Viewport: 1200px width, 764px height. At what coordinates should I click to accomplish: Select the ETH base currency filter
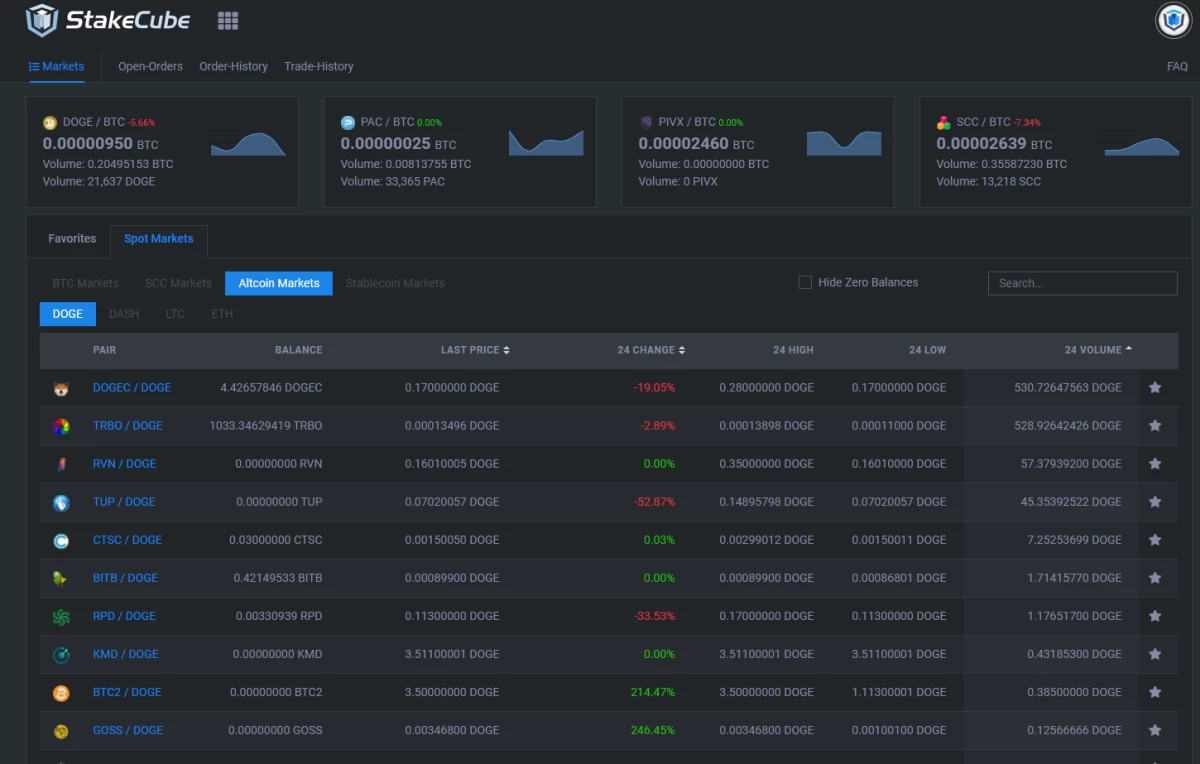coord(222,314)
